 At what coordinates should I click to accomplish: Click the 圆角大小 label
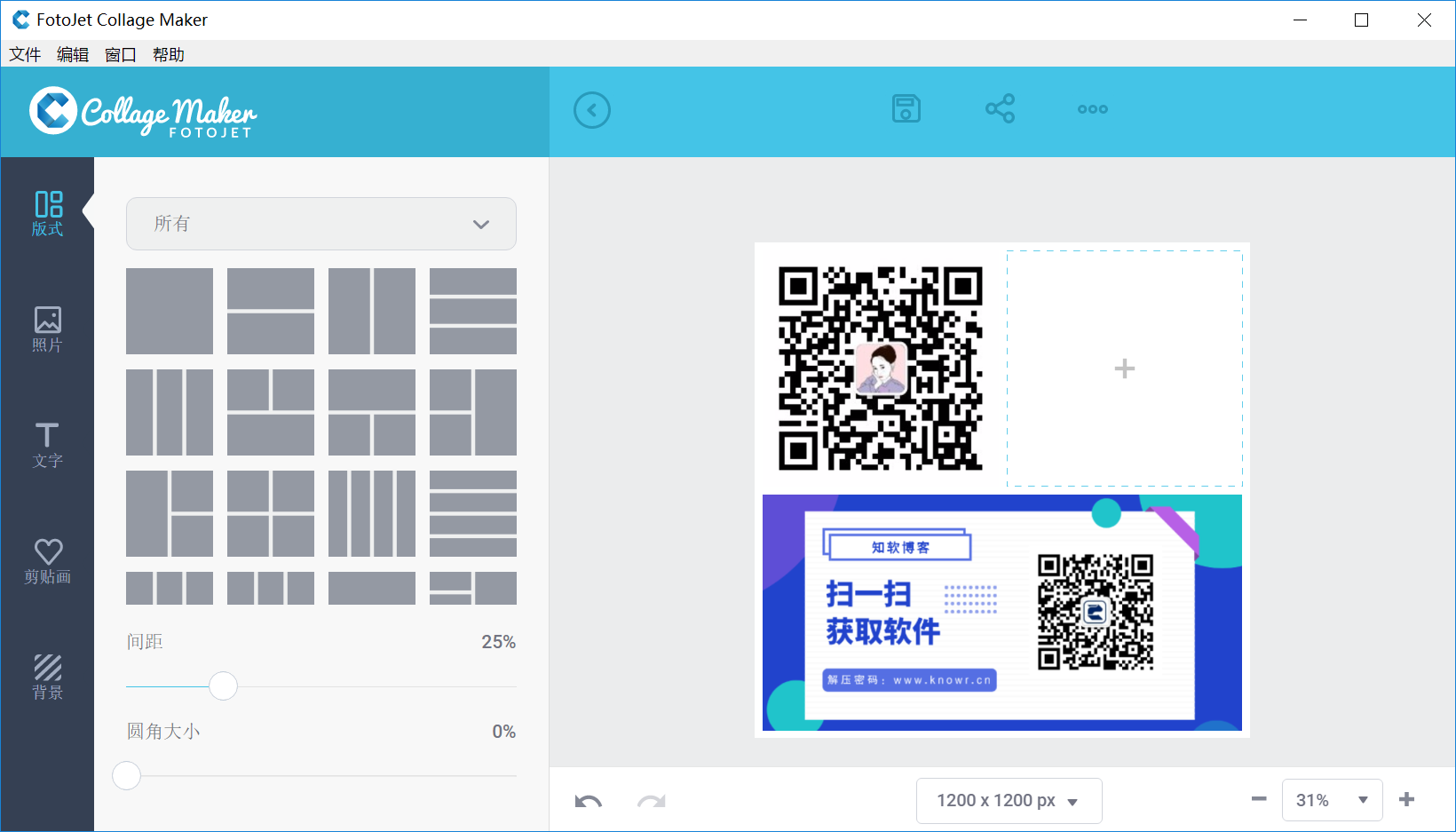(x=163, y=731)
